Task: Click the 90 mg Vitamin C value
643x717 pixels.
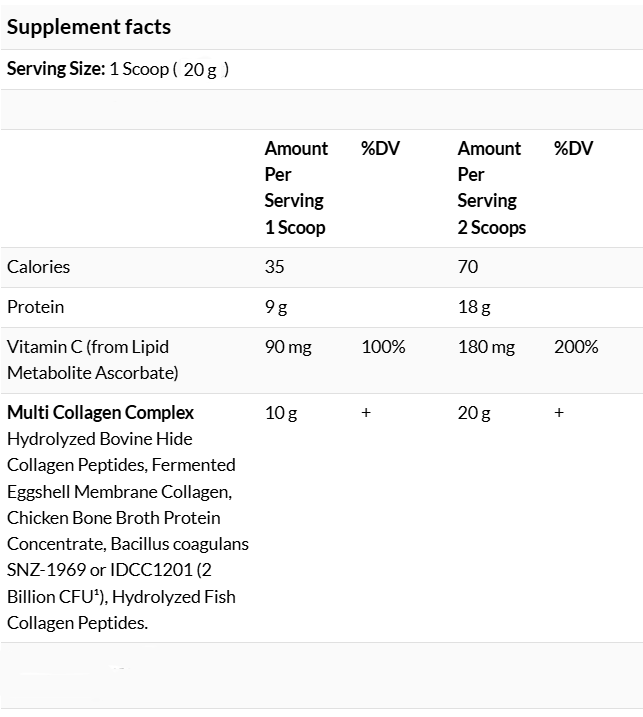Action: click(288, 348)
